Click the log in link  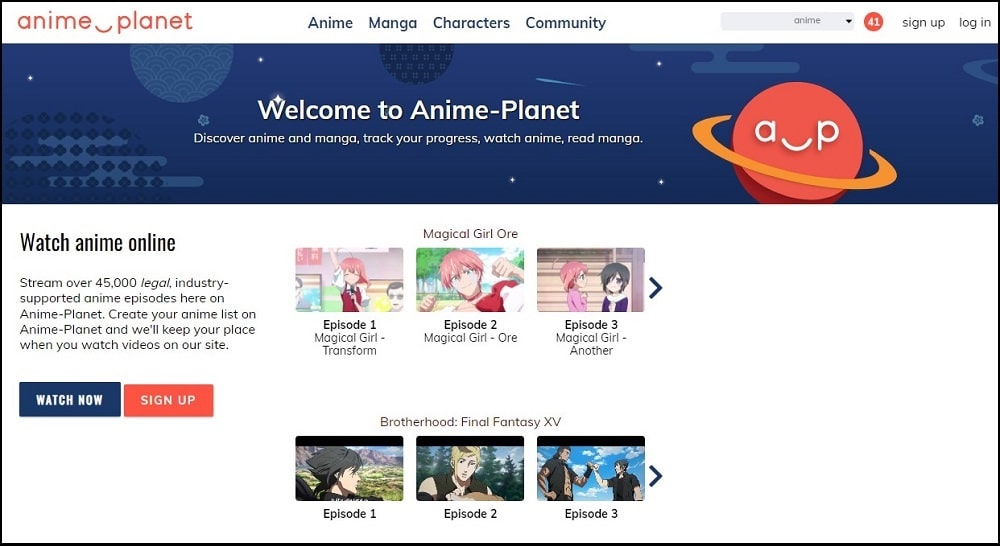(975, 22)
